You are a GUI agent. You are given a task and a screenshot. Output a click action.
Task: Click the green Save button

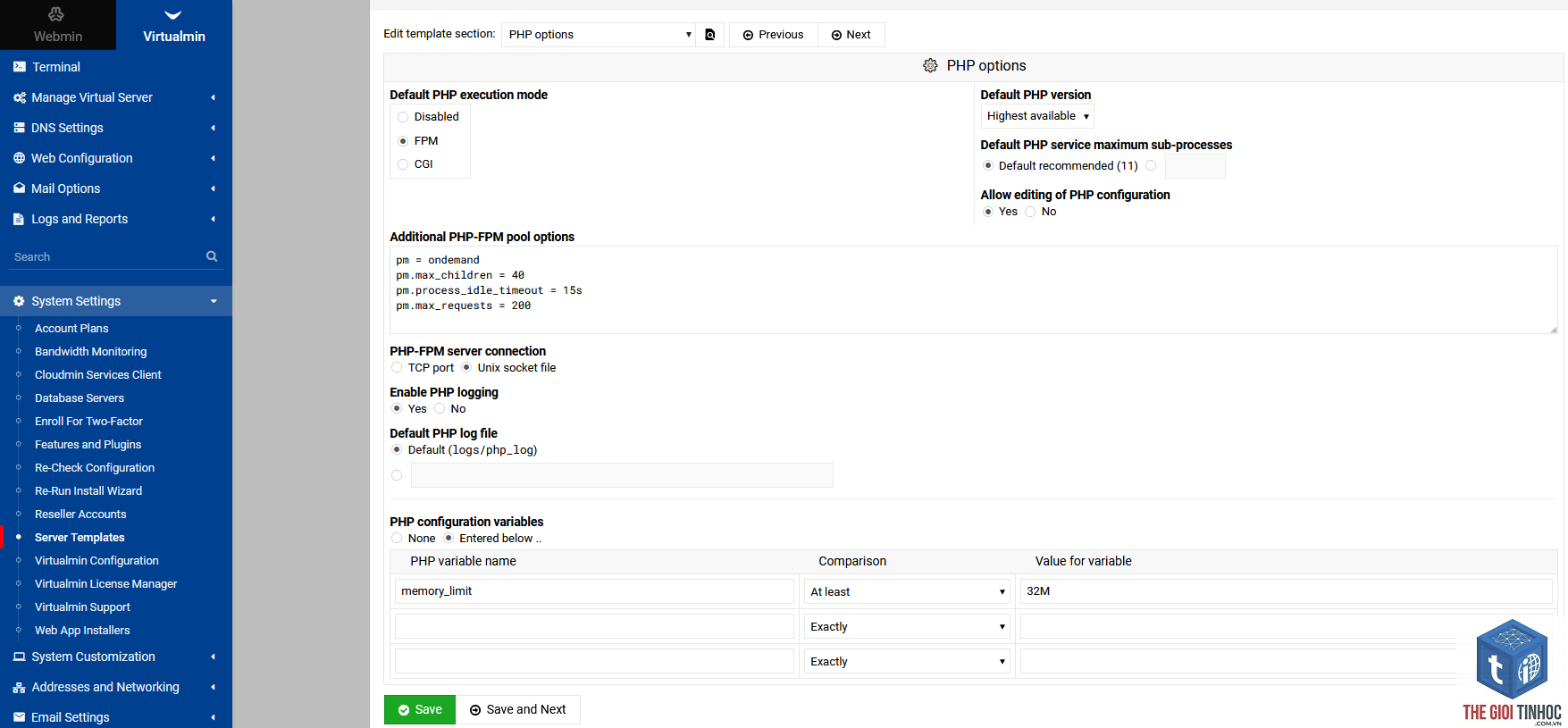420,709
